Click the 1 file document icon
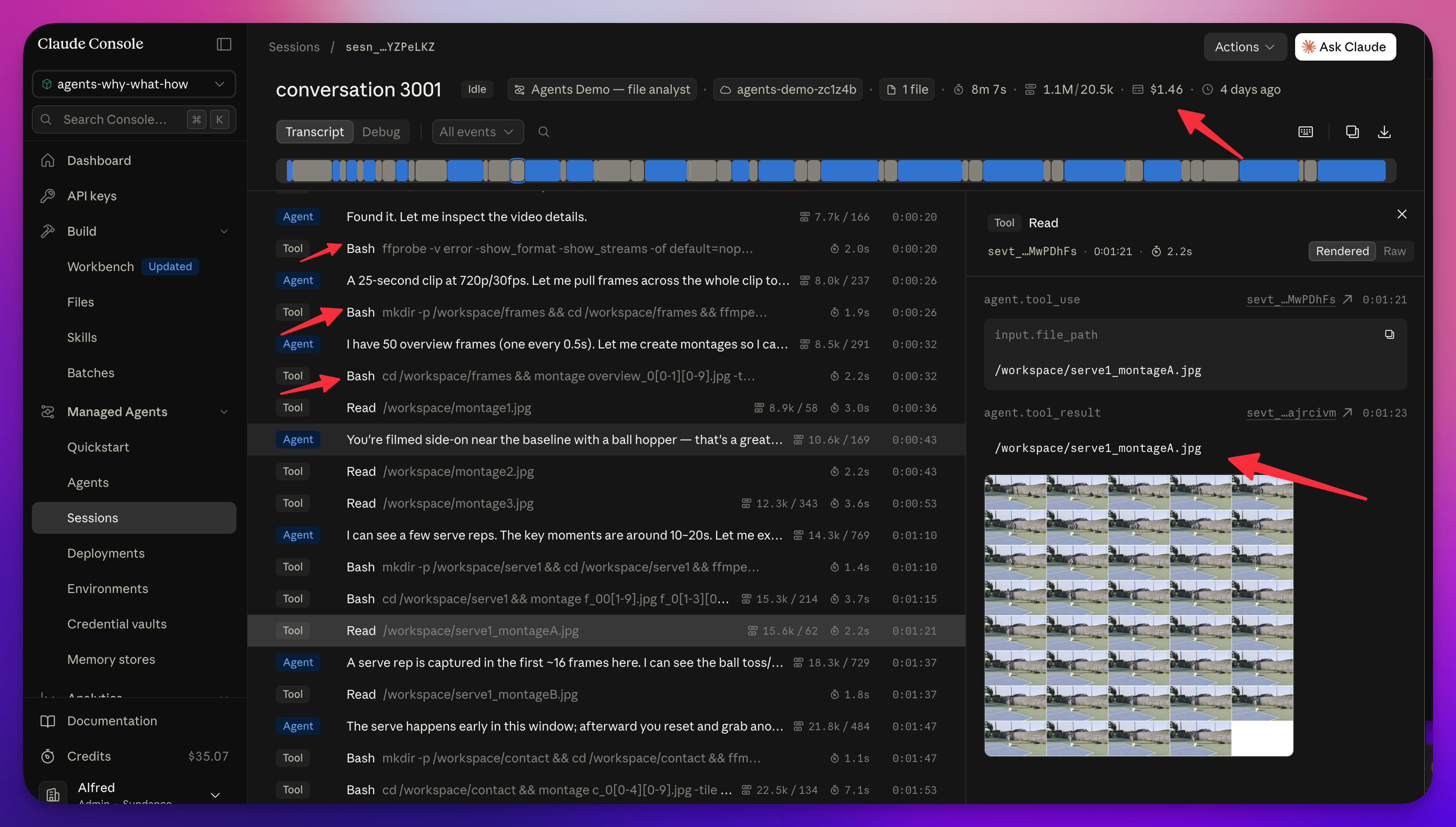This screenshot has height=827, width=1456. click(891, 89)
